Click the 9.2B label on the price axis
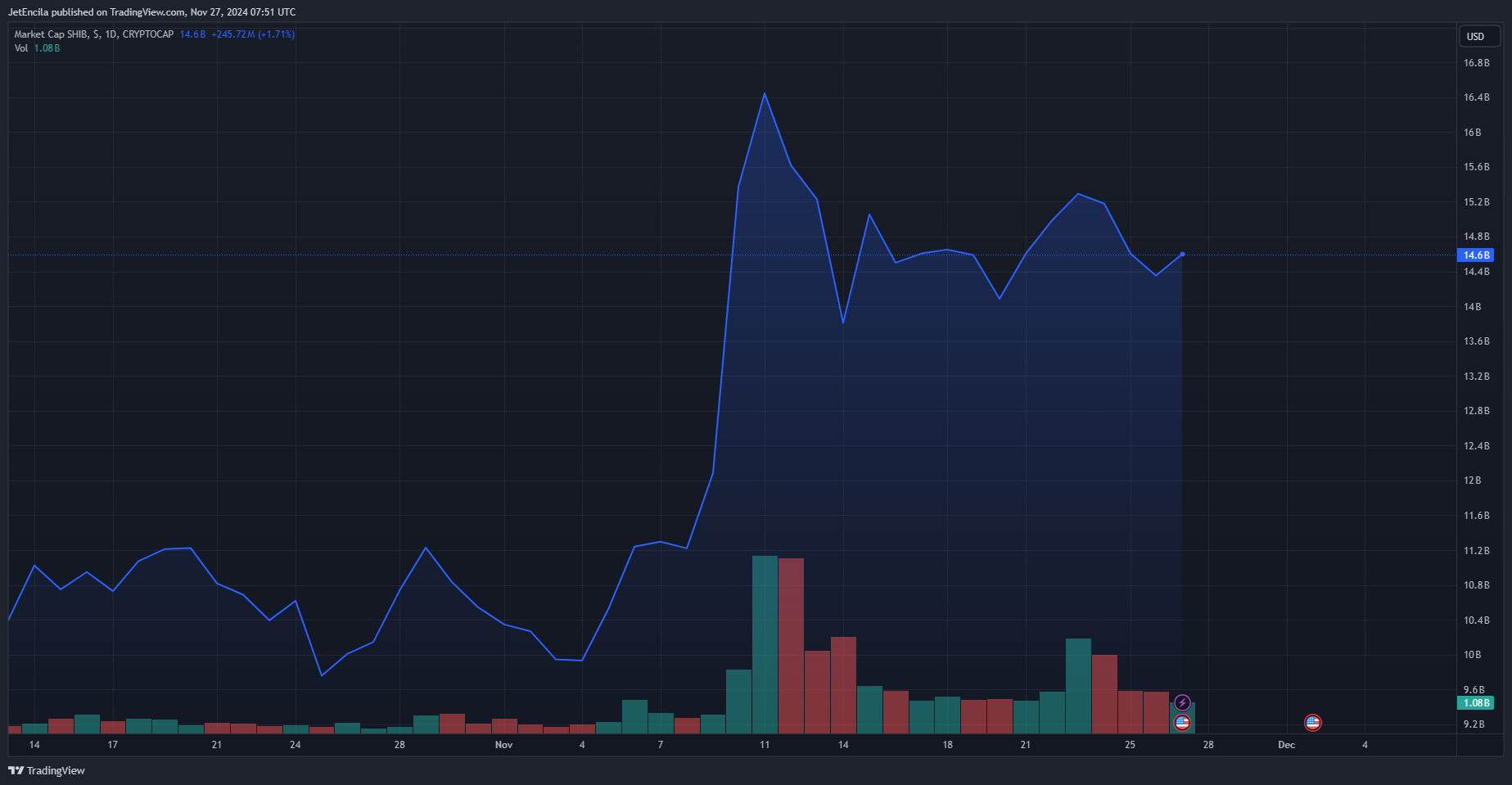 point(1474,724)
